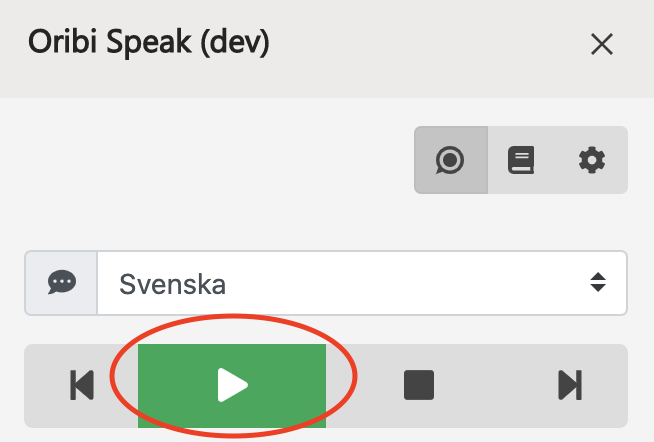Select the skip-to-end arrow icon

(x=570, y=385)
